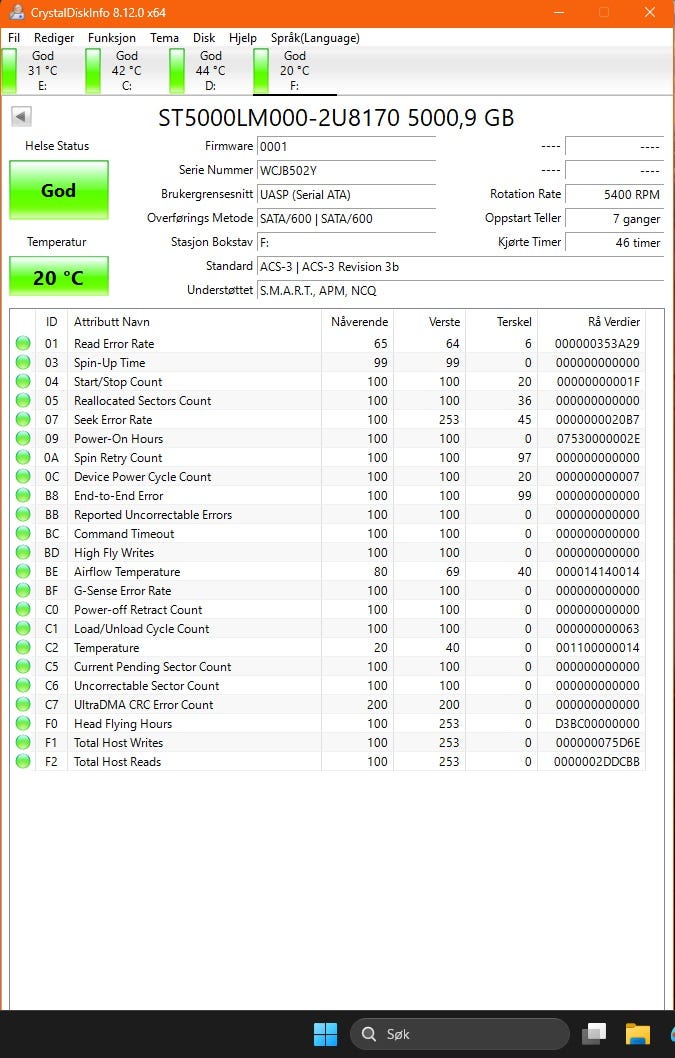
Task: Open the Språk(Language) menu
Action: point(315,38)
